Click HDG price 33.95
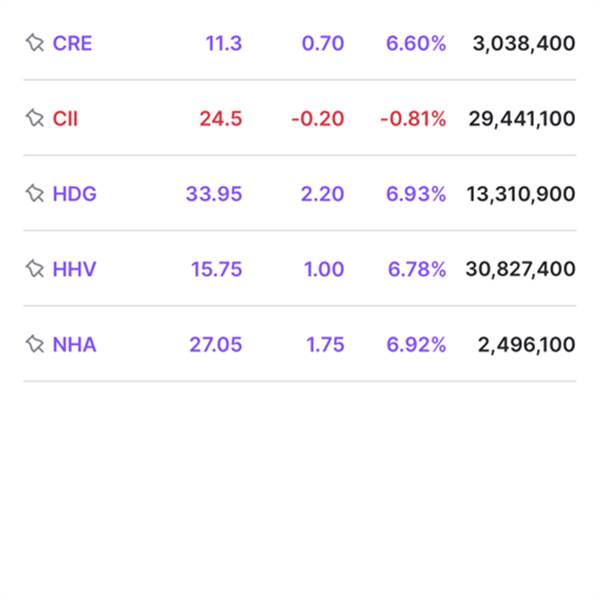600x600 pixels. point(214,194)
